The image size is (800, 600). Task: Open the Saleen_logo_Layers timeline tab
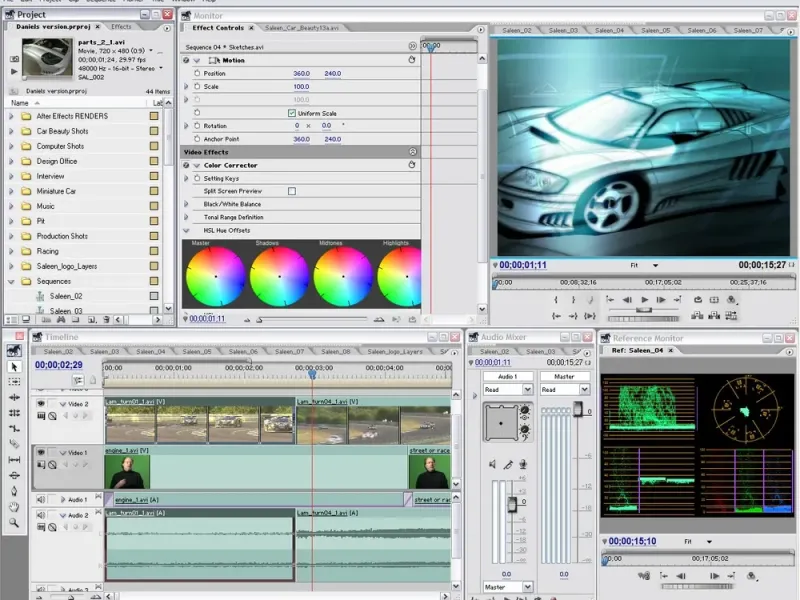[x=393, y=352]
